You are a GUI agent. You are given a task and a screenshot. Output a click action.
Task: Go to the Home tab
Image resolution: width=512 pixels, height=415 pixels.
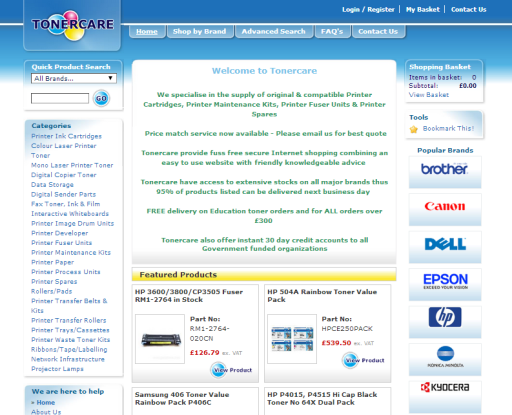coord(147,32)
